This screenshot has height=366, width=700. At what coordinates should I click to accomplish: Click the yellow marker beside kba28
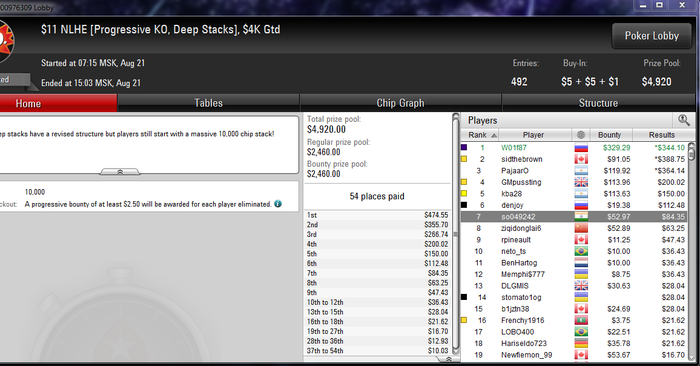(x=464, y=193)
